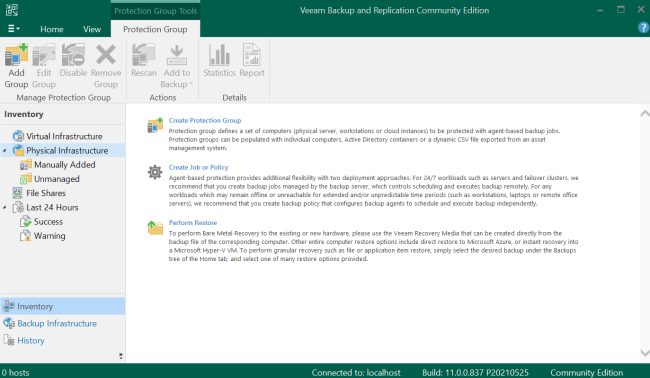Click the Disable ribbon icon
Image resolution: width=650 pixels, height=378 pixels.
[73, 55]
